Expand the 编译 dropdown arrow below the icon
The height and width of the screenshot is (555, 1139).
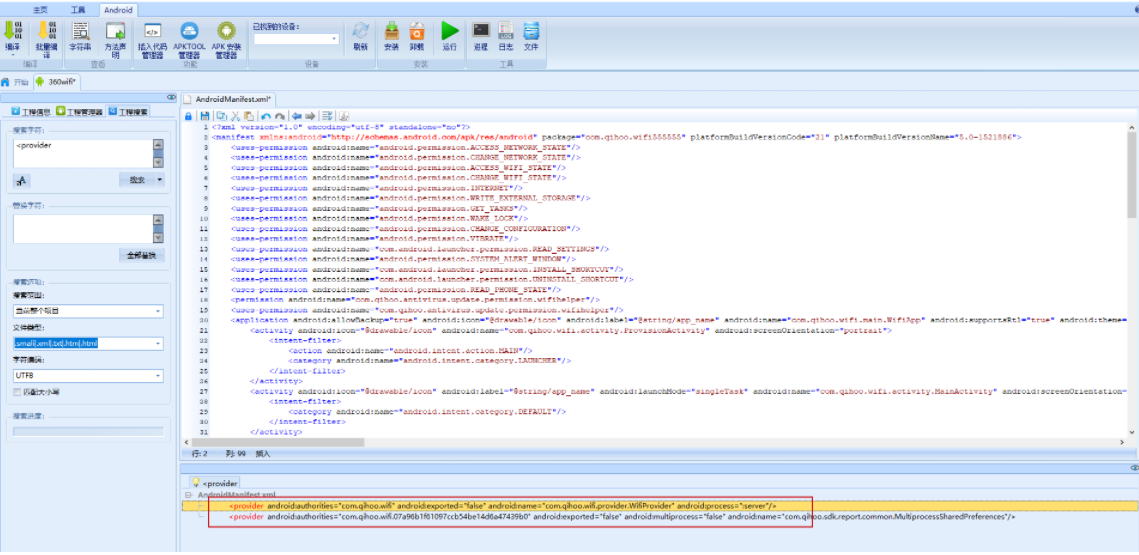tap(12, 54)
